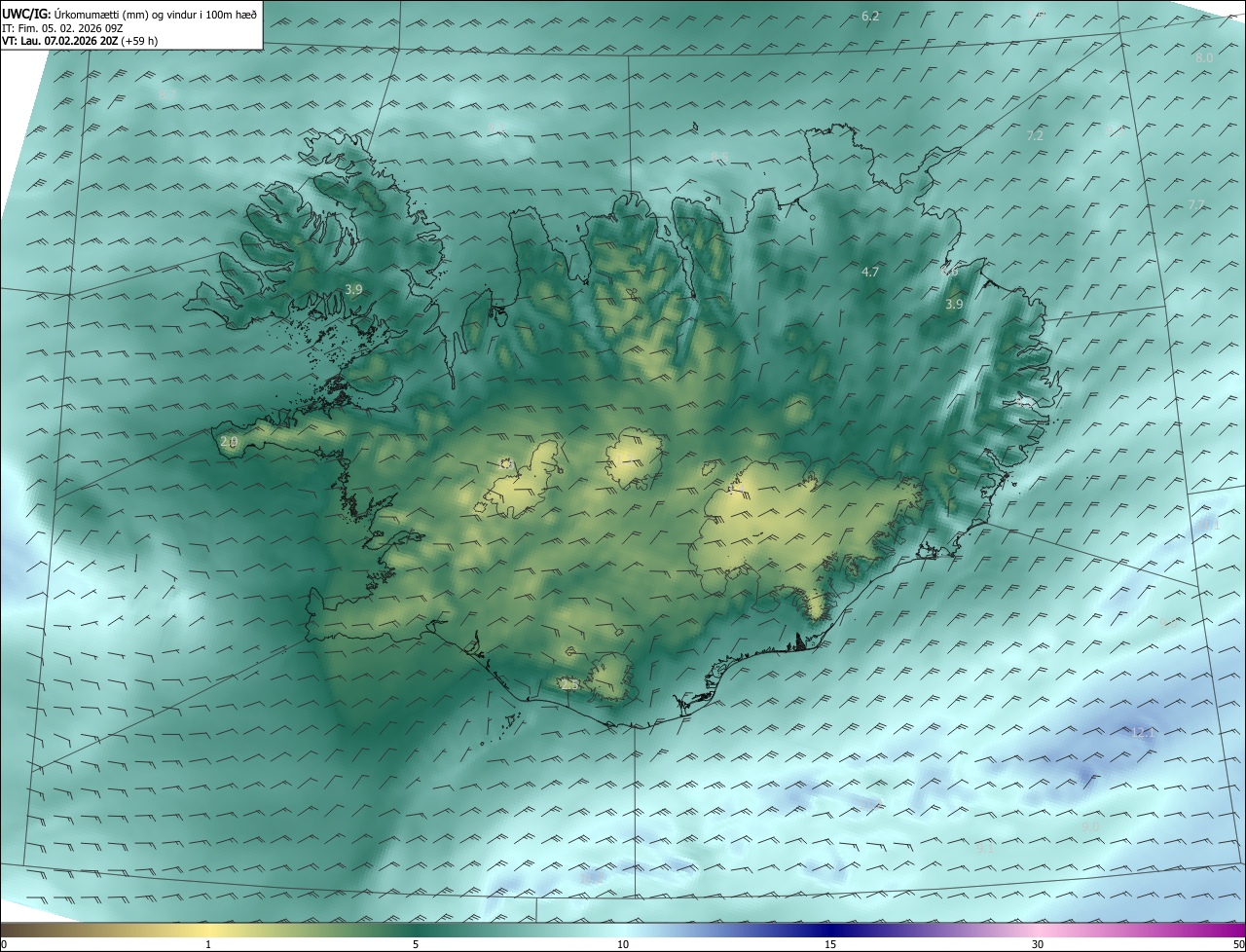Click the 0 tick on the color scale

[4, 944]
